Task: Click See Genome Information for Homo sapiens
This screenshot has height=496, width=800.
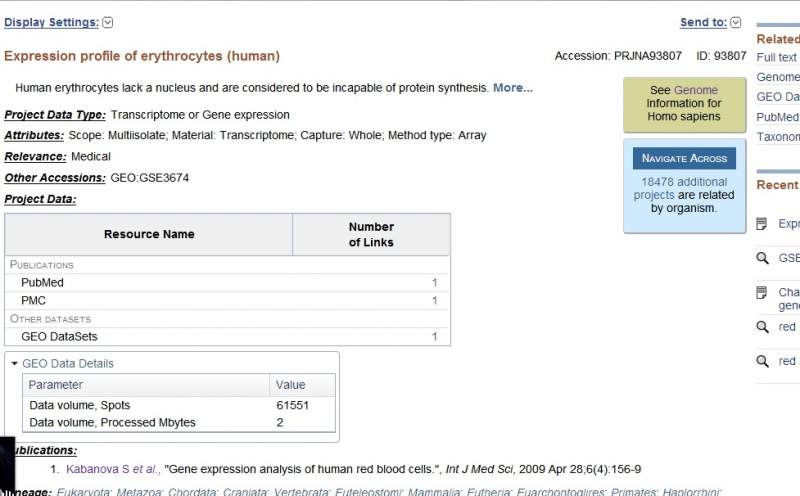Action: point(684,104)
